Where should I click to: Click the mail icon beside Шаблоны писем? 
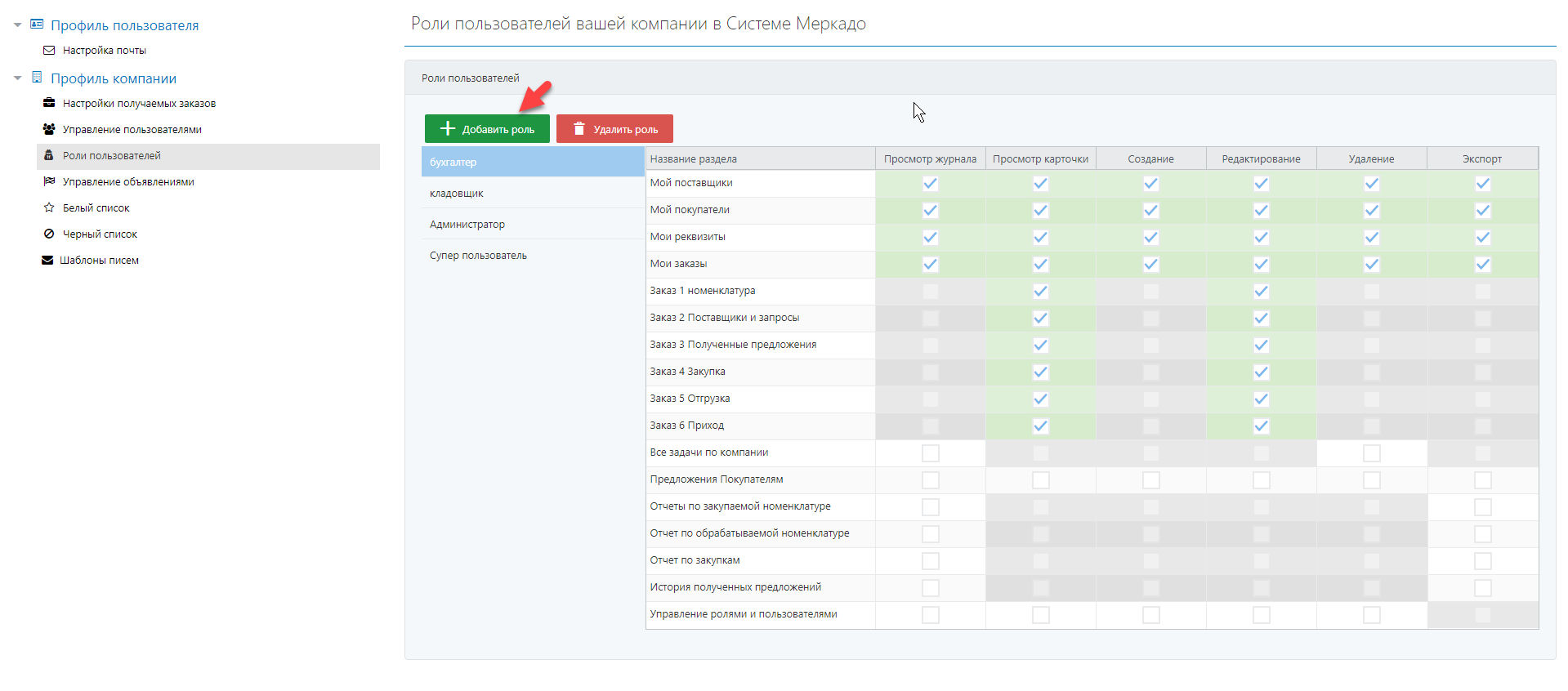pyautogui.click(x=47, y=261)
